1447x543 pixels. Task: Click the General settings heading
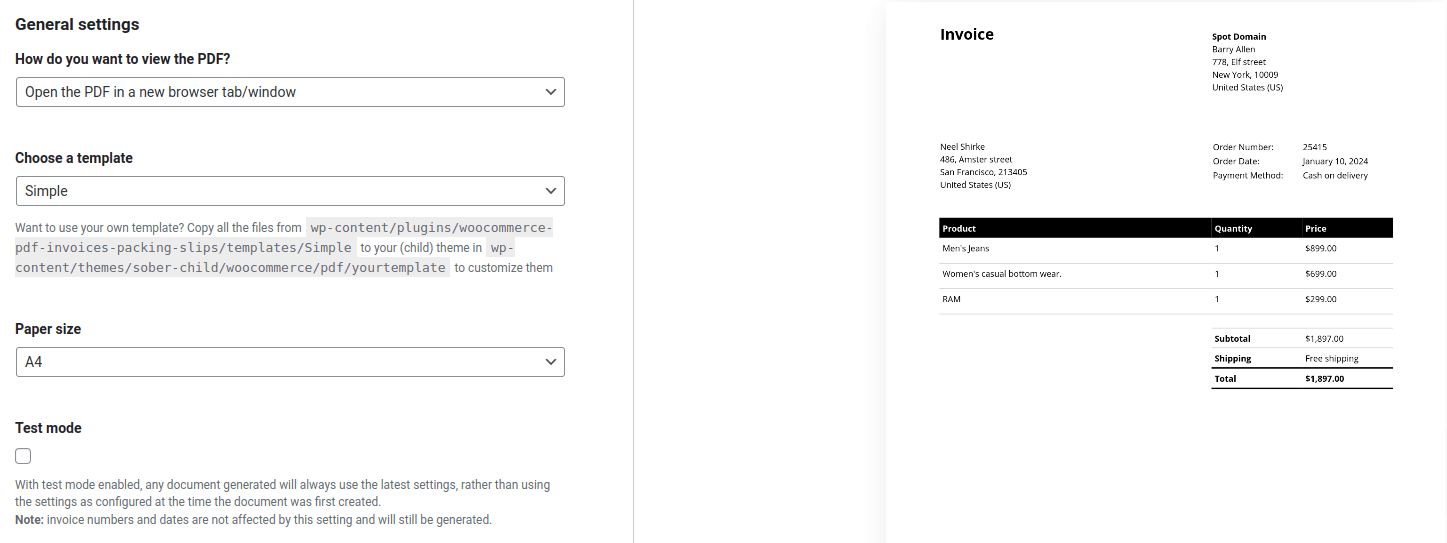coord(77,24)
